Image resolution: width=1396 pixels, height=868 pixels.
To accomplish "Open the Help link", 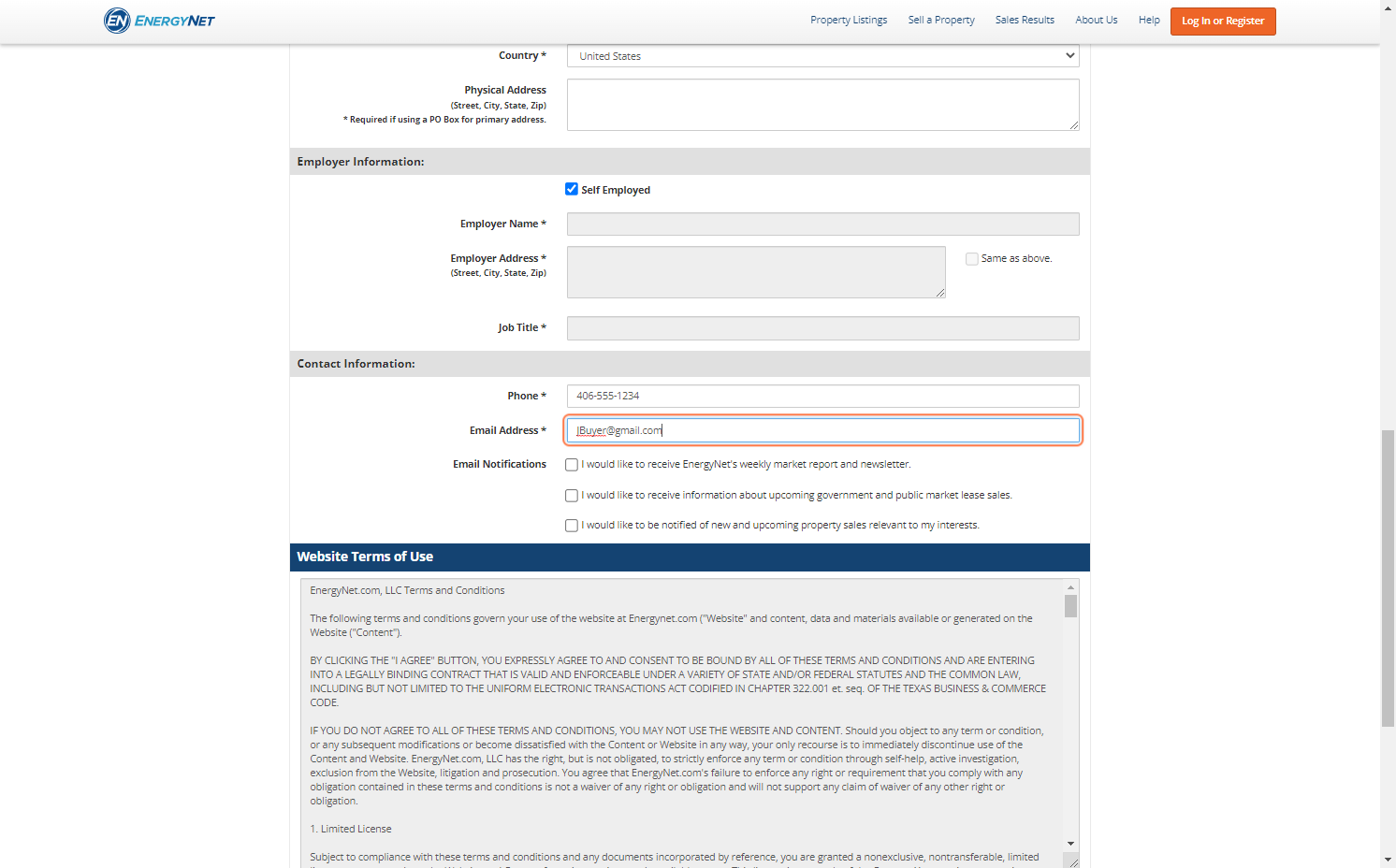I will coord(1149,21).
